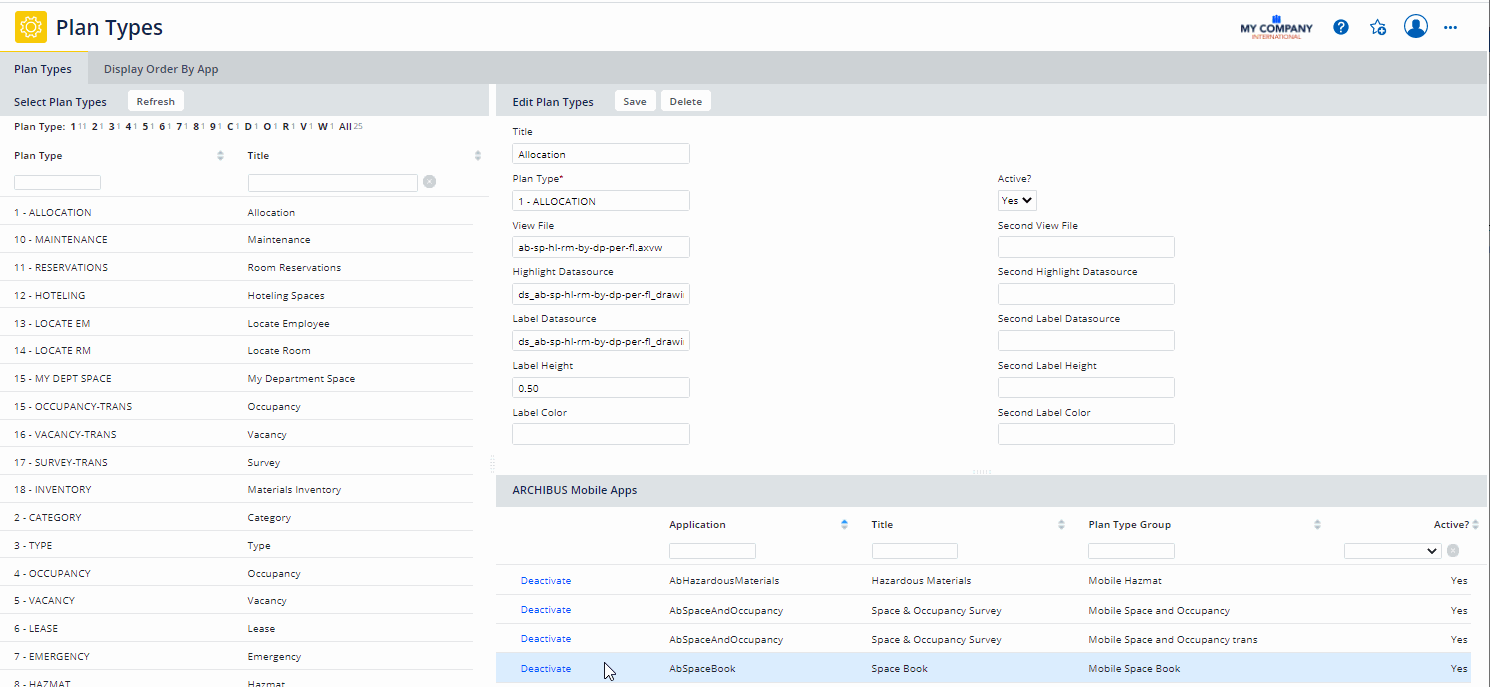Click the View File input field

click(x=601, y=247)
